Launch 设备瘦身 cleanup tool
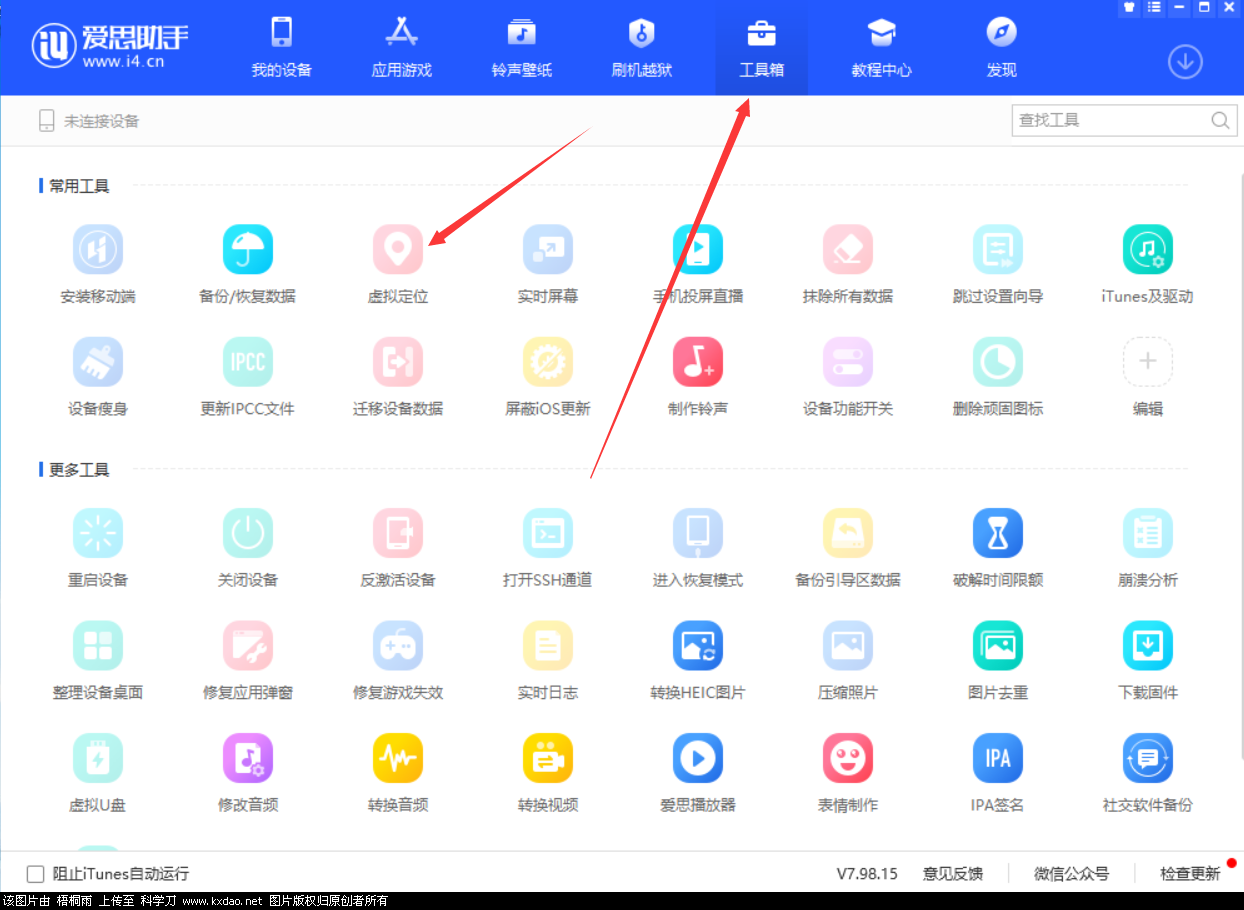This screenshot has width=1244, height=910. 98,361
